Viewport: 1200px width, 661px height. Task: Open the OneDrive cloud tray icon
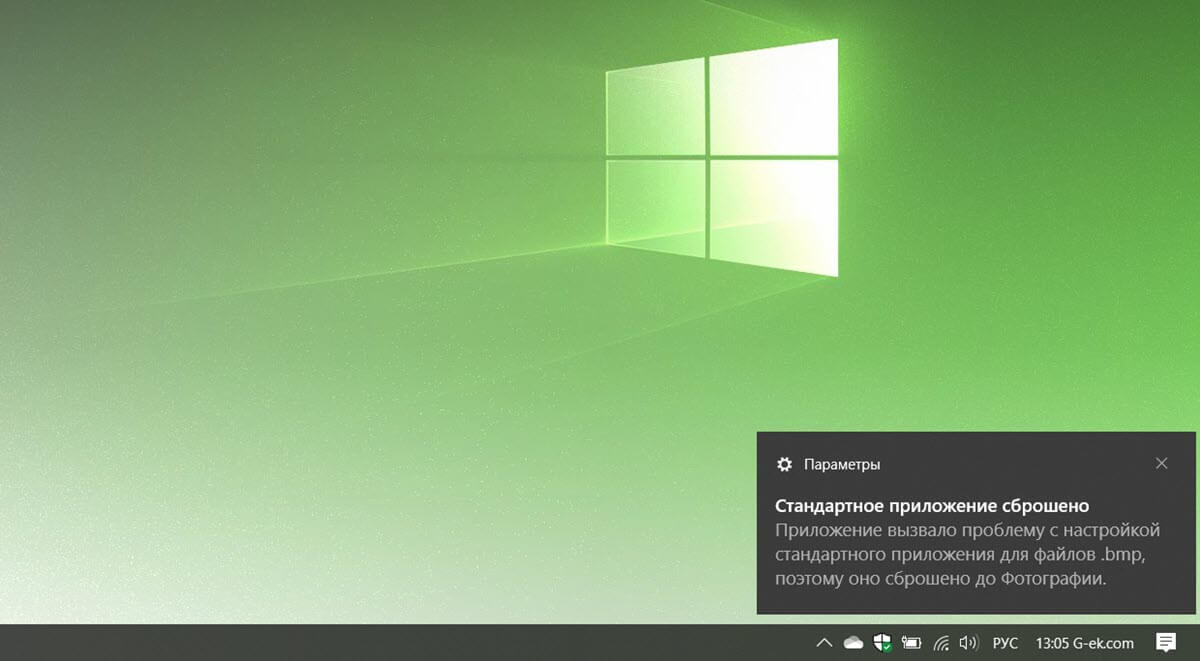[853, 643]
